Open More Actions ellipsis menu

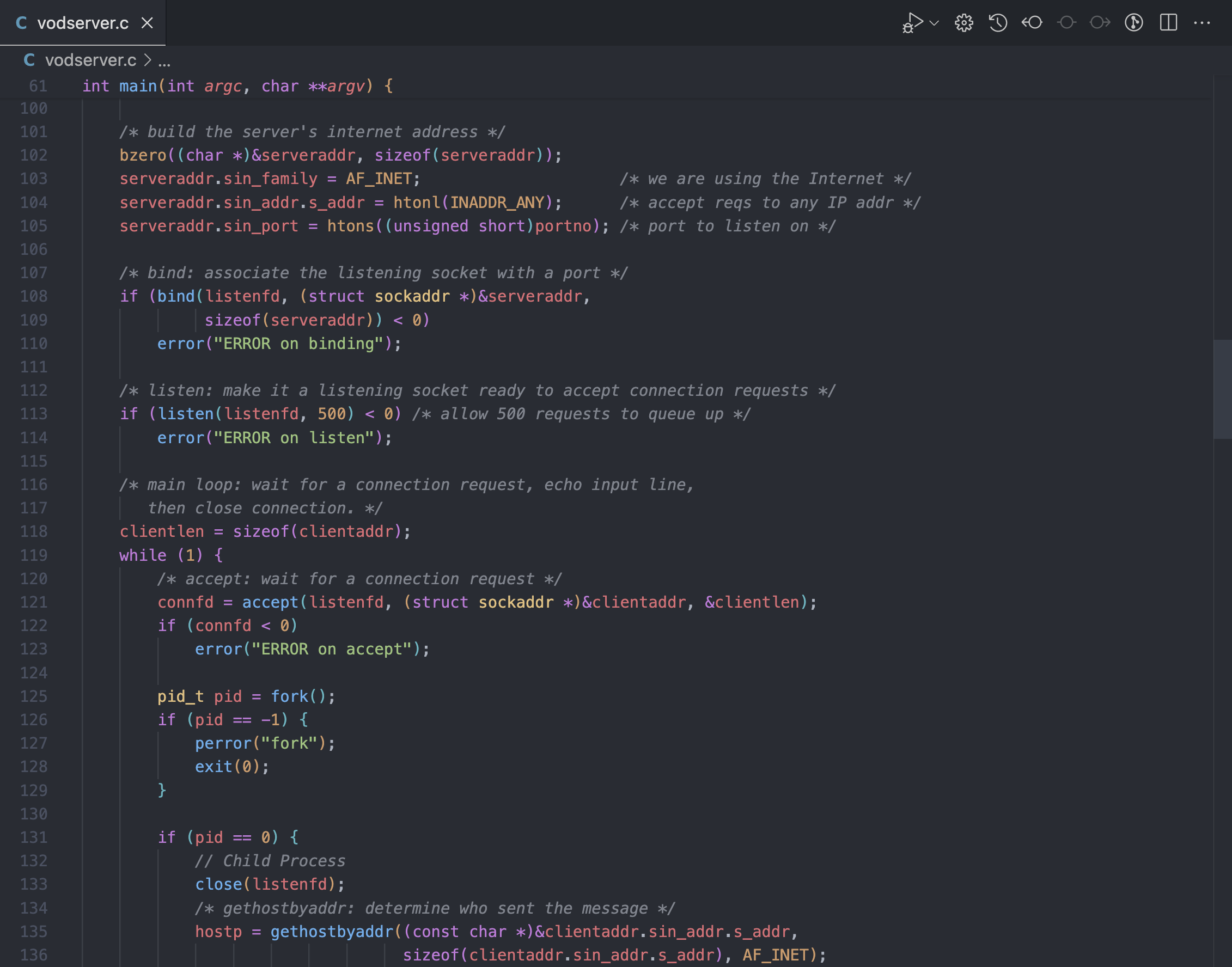click(x=1201, y=23)
